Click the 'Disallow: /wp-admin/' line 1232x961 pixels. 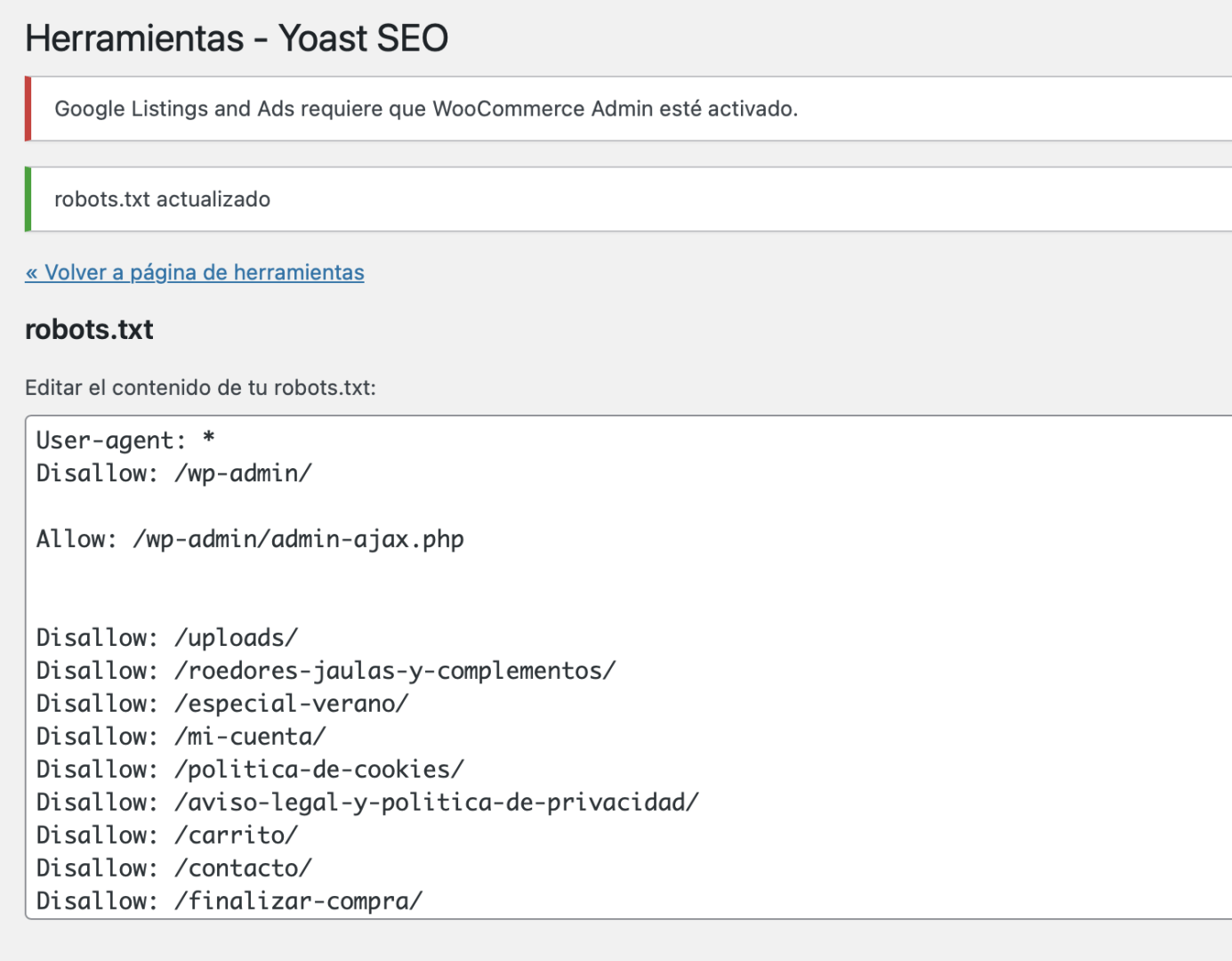(x=174, y=472)
